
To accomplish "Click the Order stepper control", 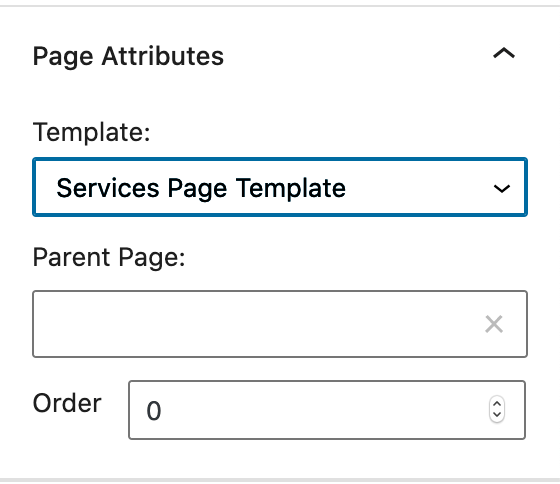I will point(497,409).
